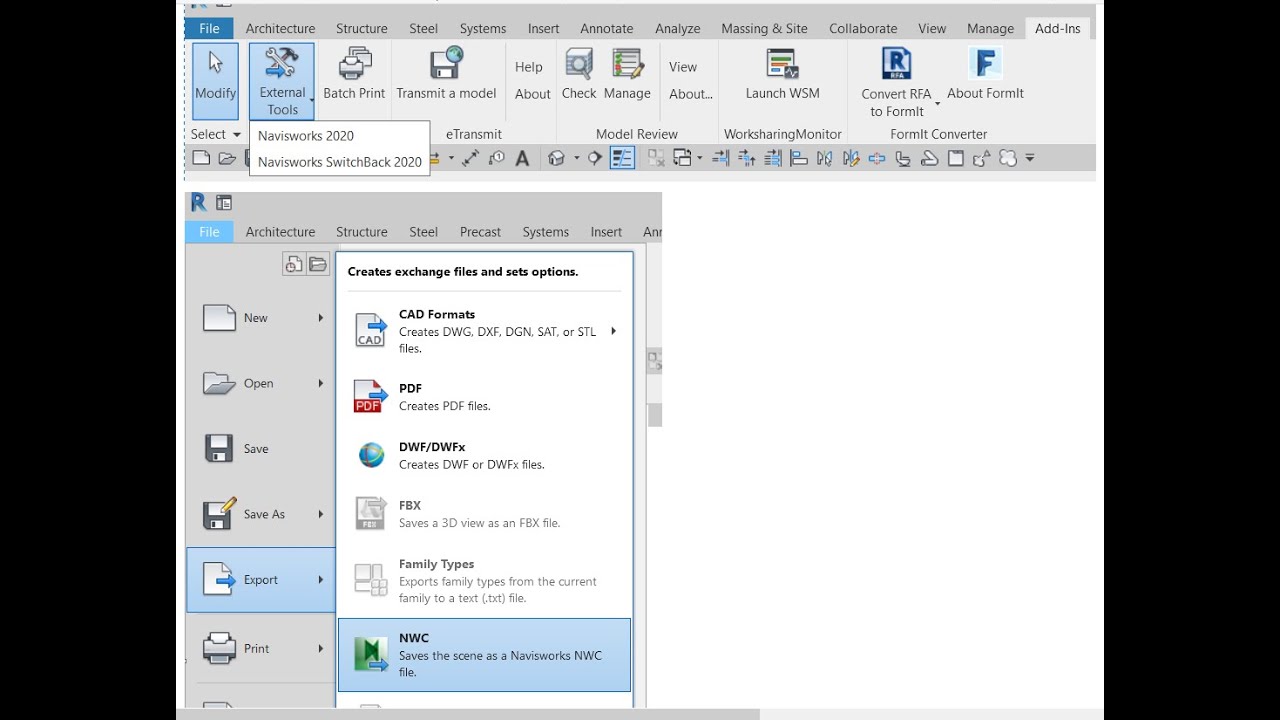
Task: Select the Modify arrow tool
Action: pos(216,80)
